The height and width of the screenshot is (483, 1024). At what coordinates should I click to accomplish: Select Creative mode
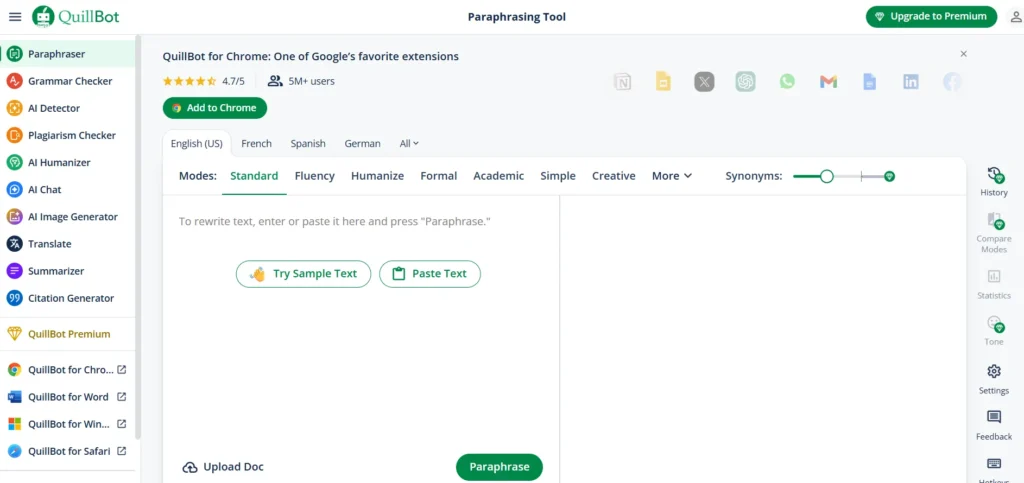[x=613, y=176]
